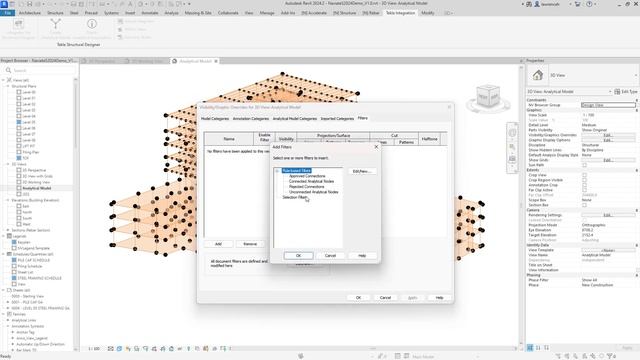Toggle the Sun Path checkbox

tap(584, 165)
